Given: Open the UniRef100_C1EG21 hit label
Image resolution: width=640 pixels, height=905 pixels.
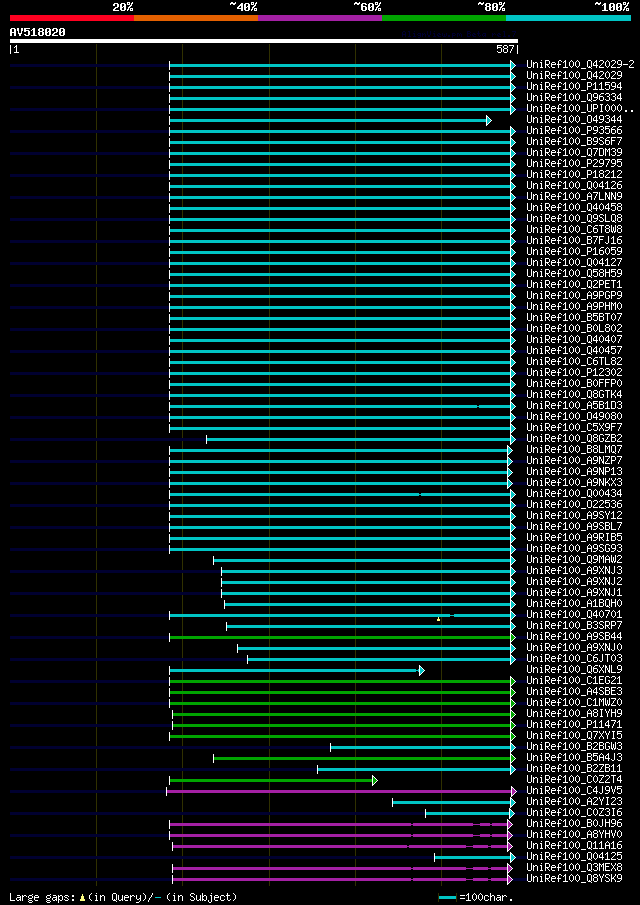Looking at the screenshot, I should point(574,680).
